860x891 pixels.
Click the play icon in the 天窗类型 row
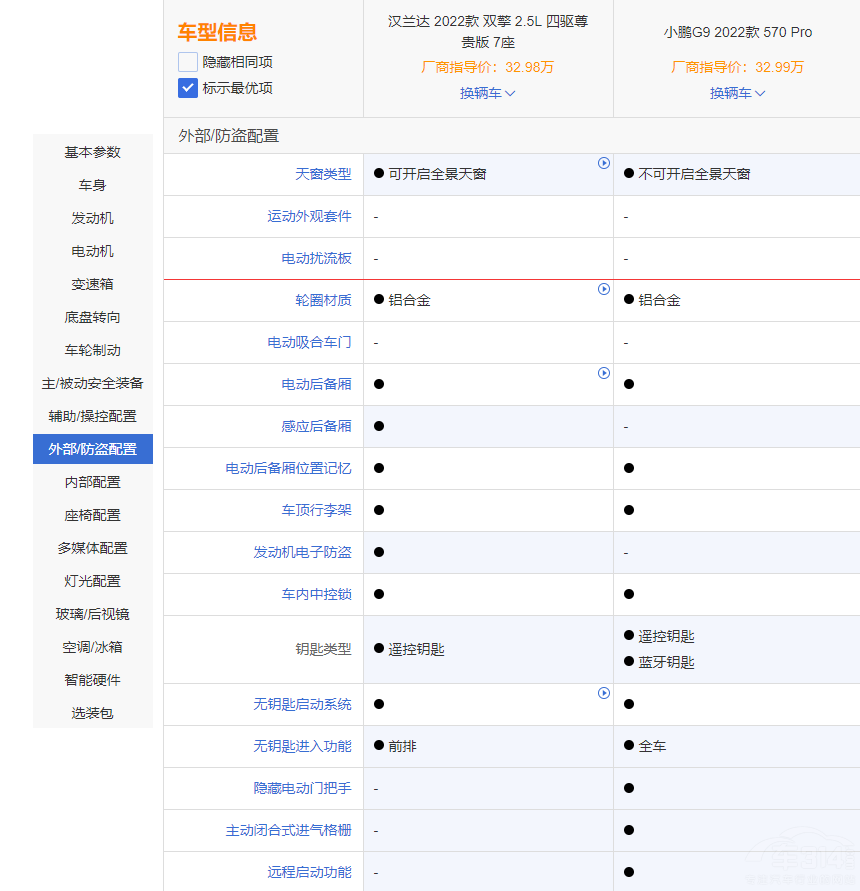(x=604, y=163)
